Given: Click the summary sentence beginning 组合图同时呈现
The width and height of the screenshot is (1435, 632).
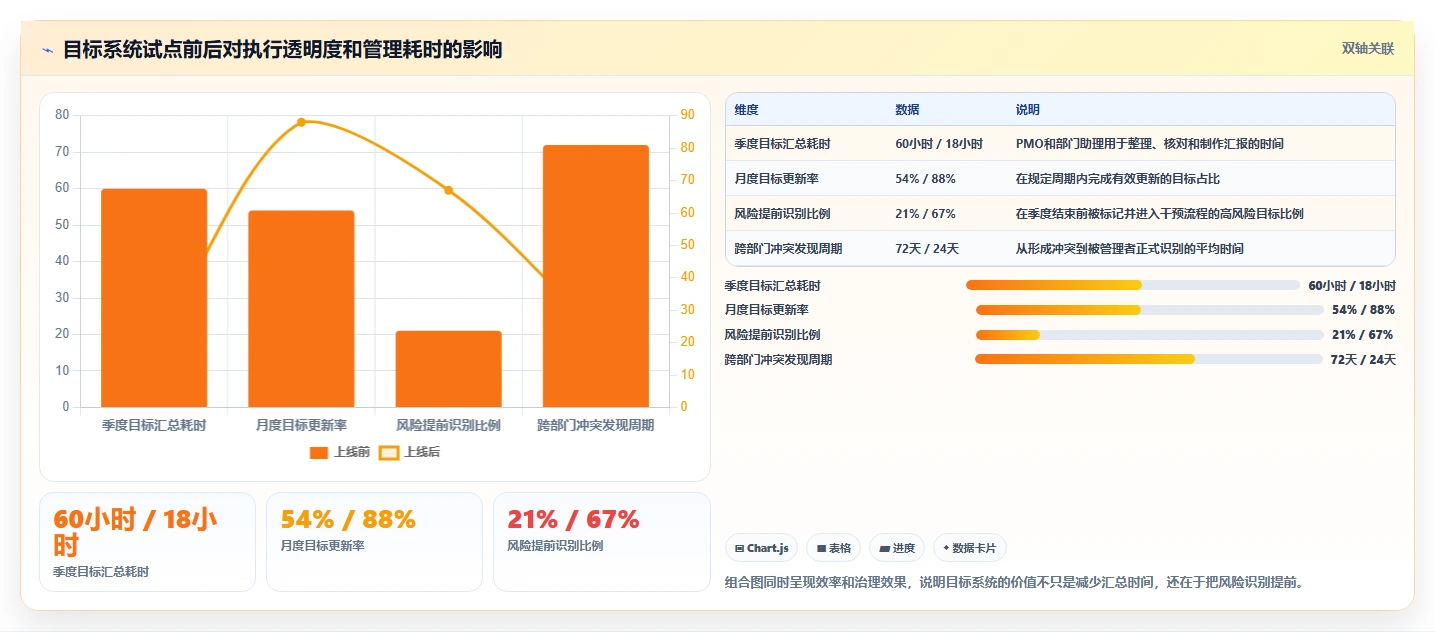Looking at the screenshot, I should point(1014,582).
